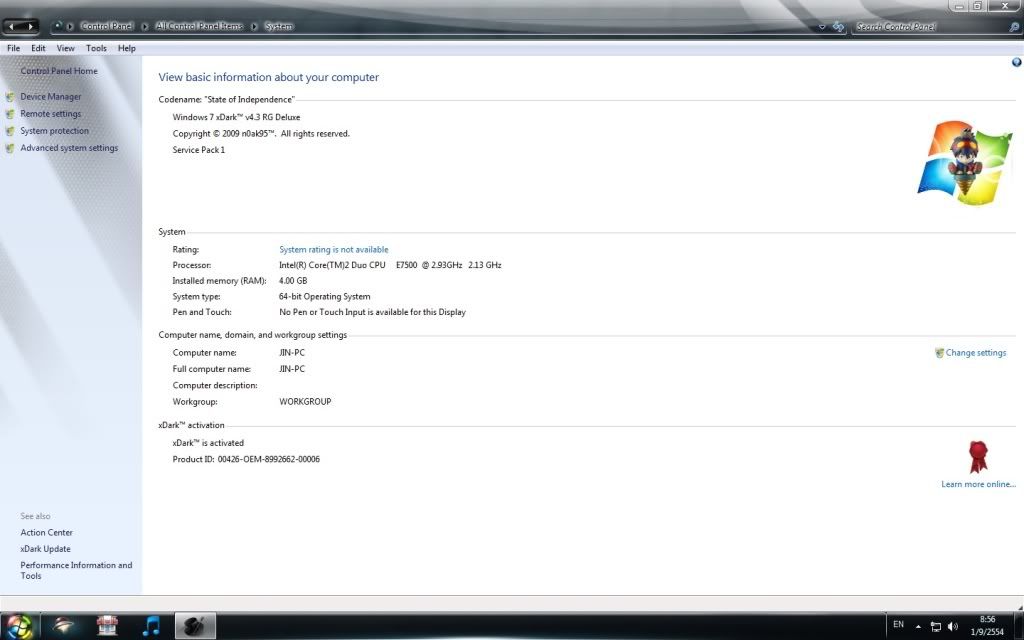Click the red genuine ribbon seal icon
The height and width of the screenshot is (640, 1024).
point(978,456)
